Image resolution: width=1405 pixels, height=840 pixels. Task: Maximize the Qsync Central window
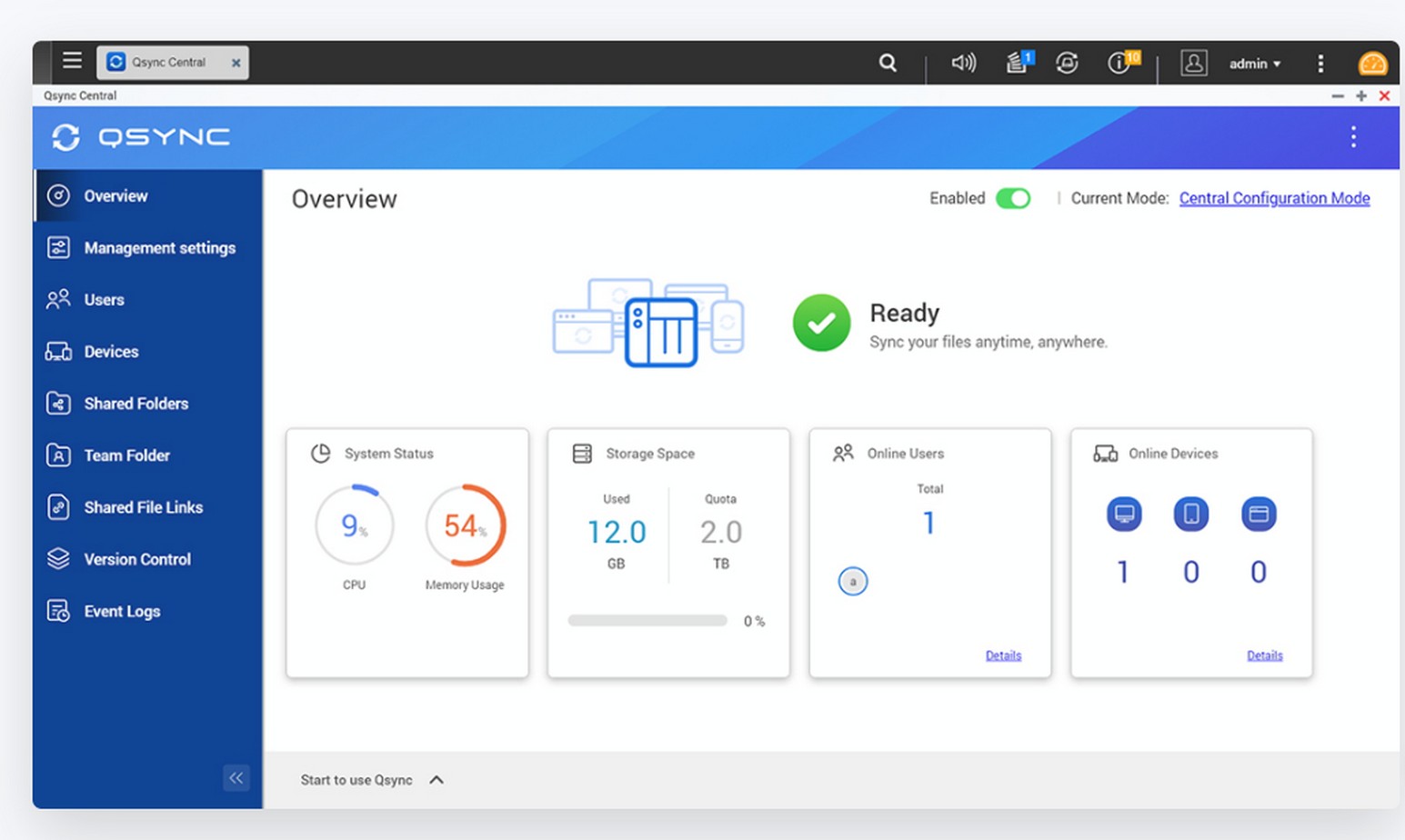coord(1361,95)
